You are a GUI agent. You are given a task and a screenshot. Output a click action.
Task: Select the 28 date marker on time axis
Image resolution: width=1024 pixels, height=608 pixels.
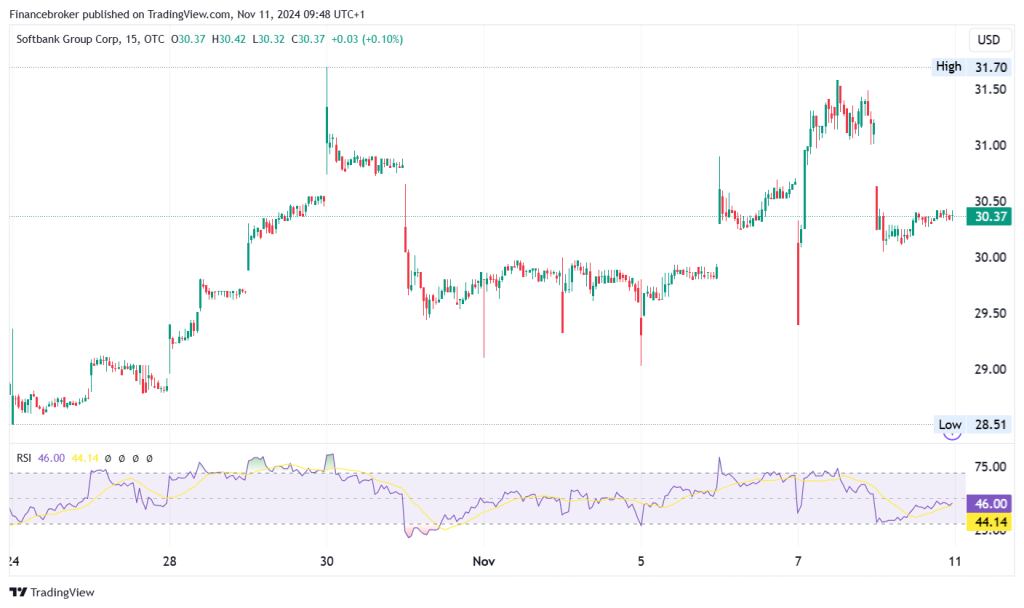(169, 562)
